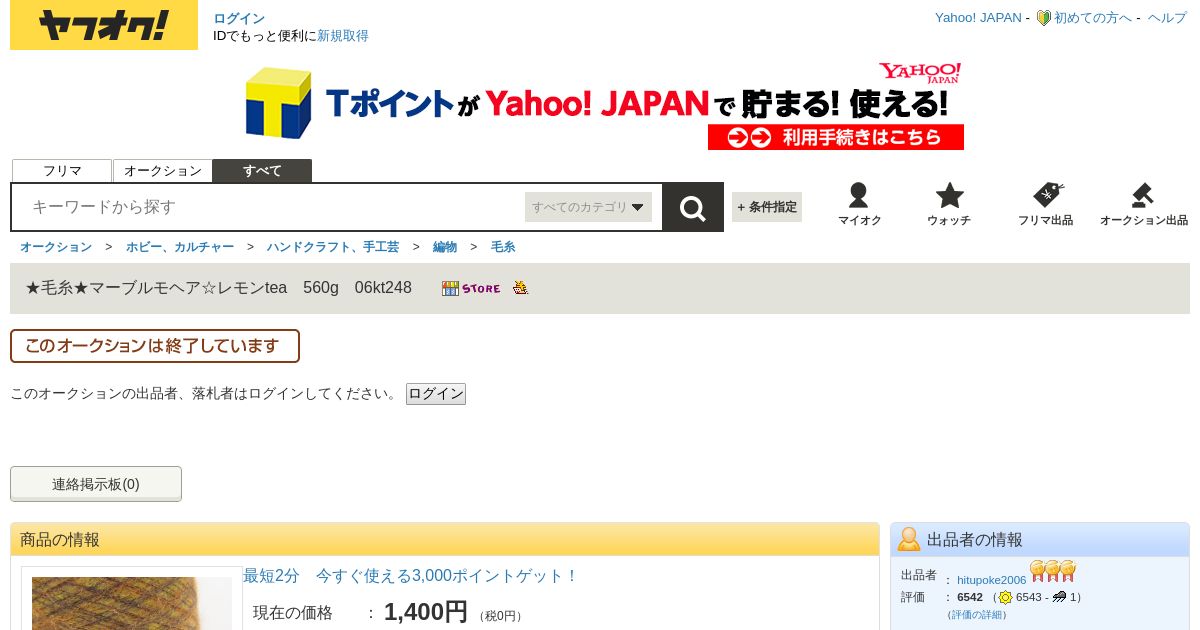This screenshot has width=1200, height=630.
Task: Click the このオークションは終了しています notice
Action: [x=155, y=346]
